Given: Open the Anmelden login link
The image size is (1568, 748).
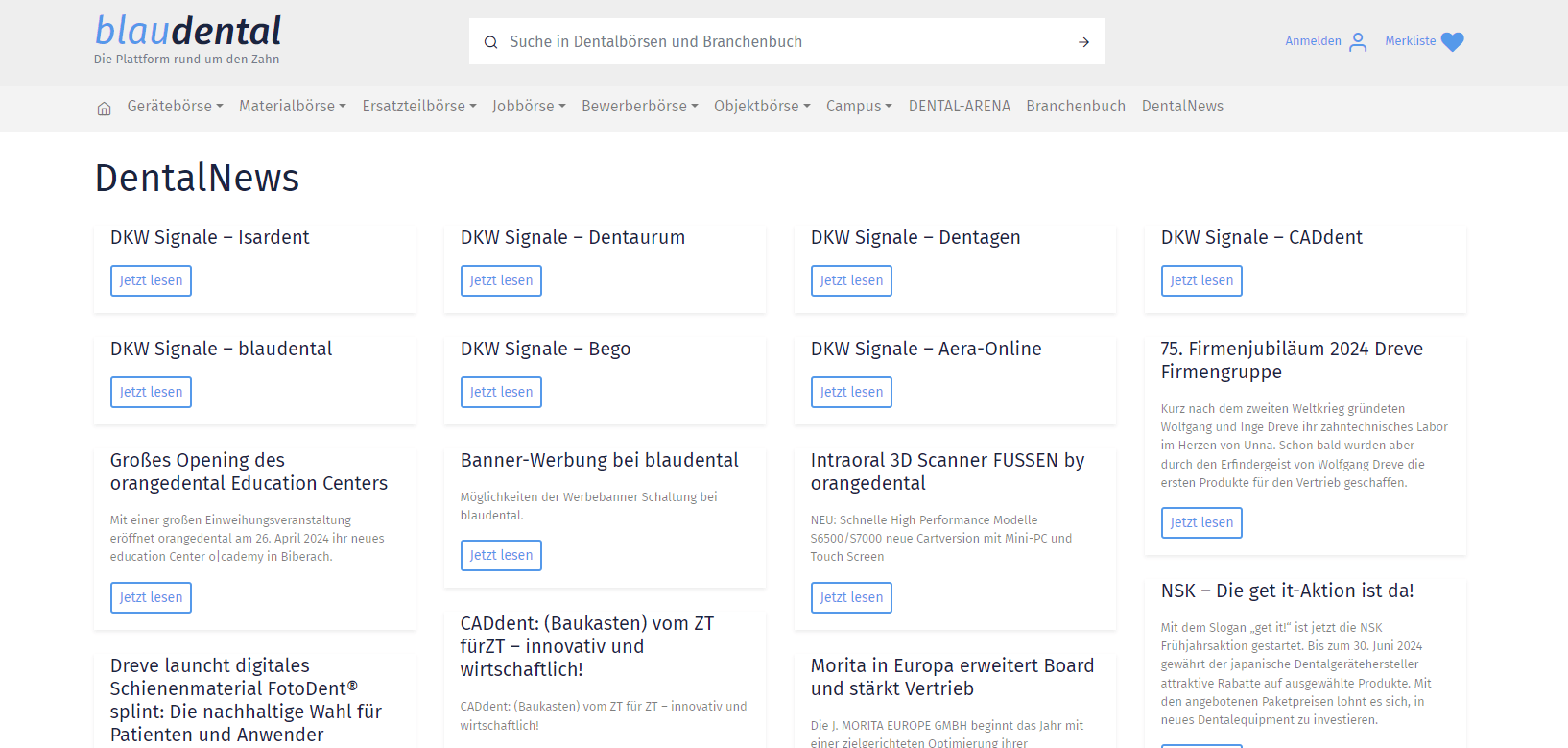Looking at the screenshot, I should [x=1313, y=41].
